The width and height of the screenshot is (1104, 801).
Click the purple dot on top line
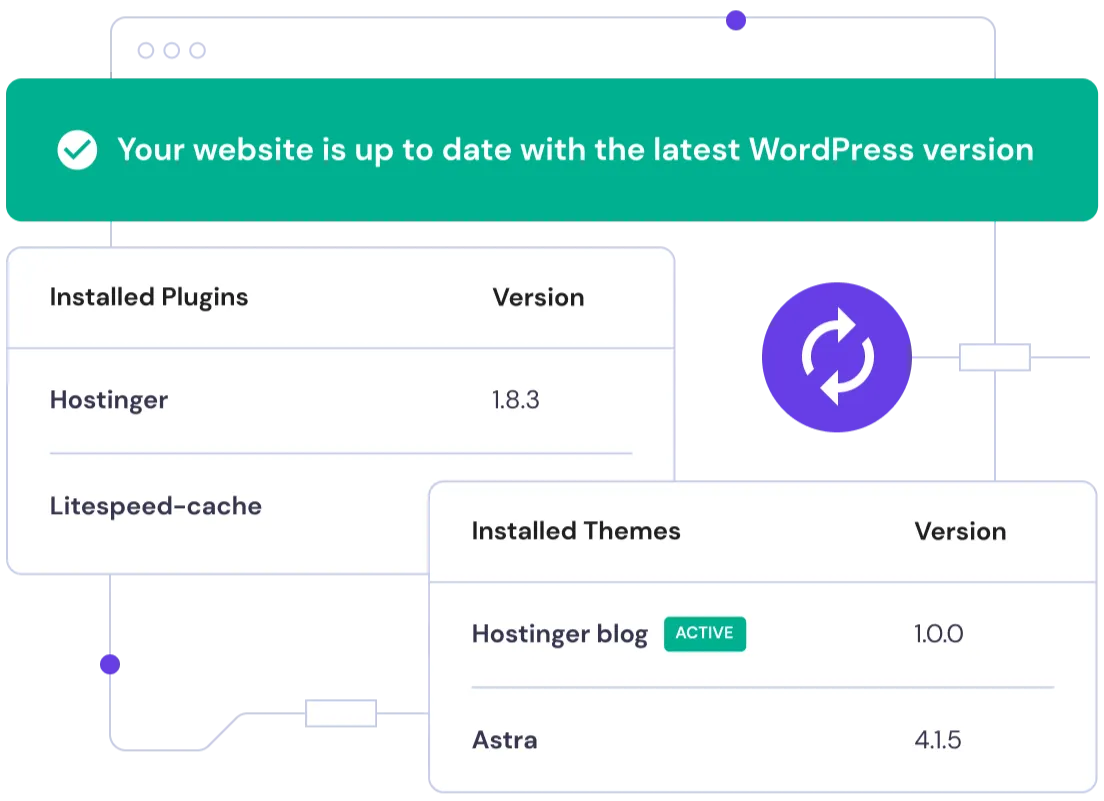(736, 20)
